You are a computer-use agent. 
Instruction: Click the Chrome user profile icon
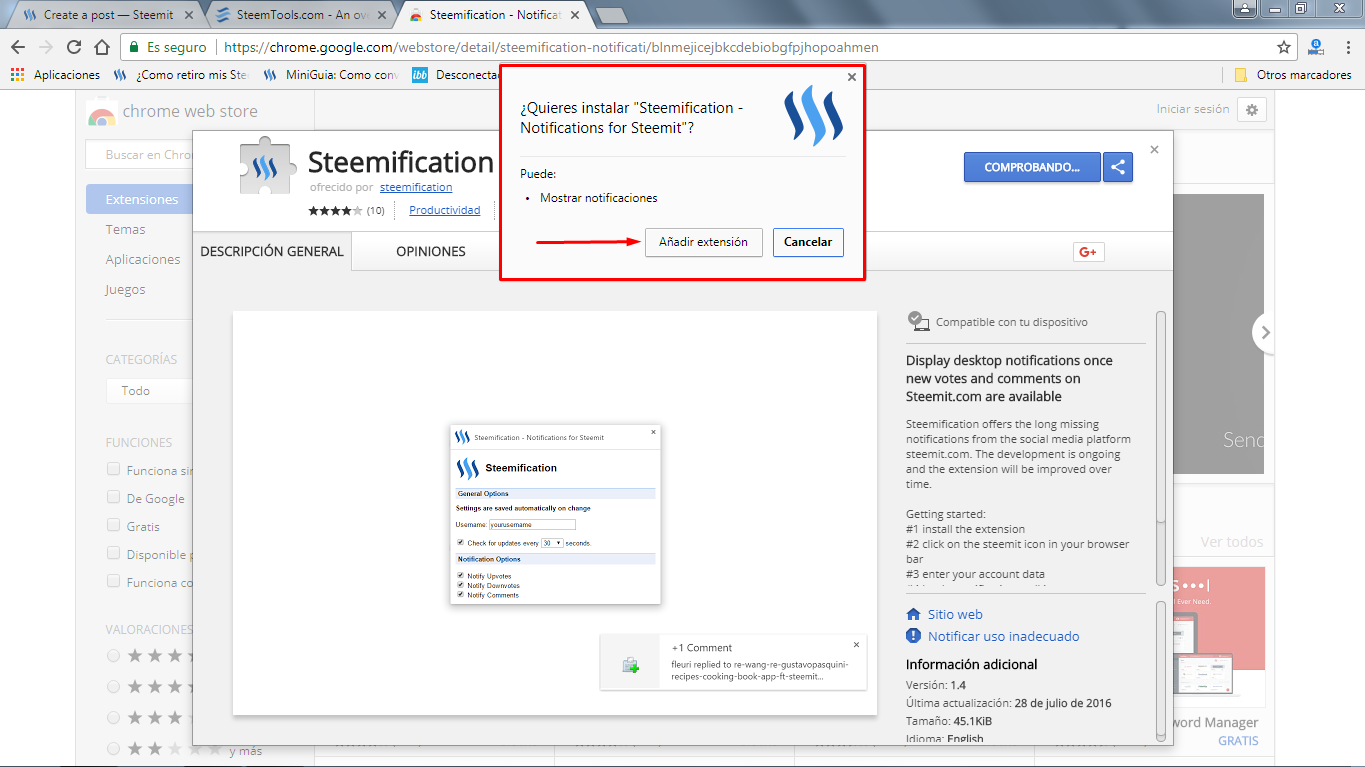tap(1245, 9)
